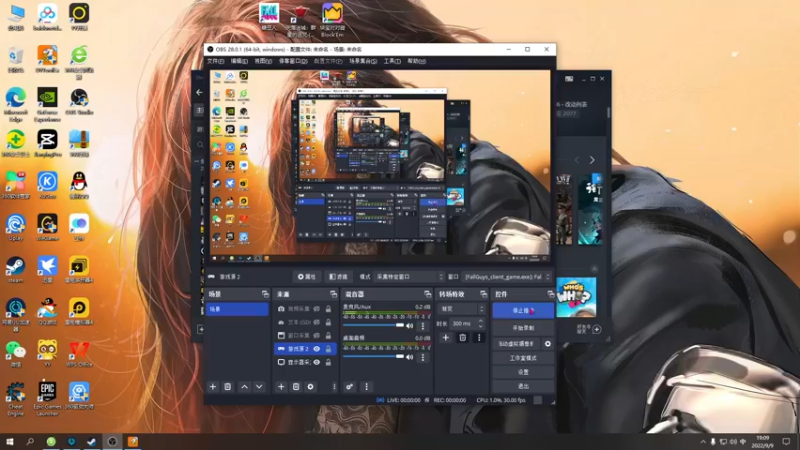Select the display capture source row
The width and height of the screenshot is (800, 450).
pos(305,362)
